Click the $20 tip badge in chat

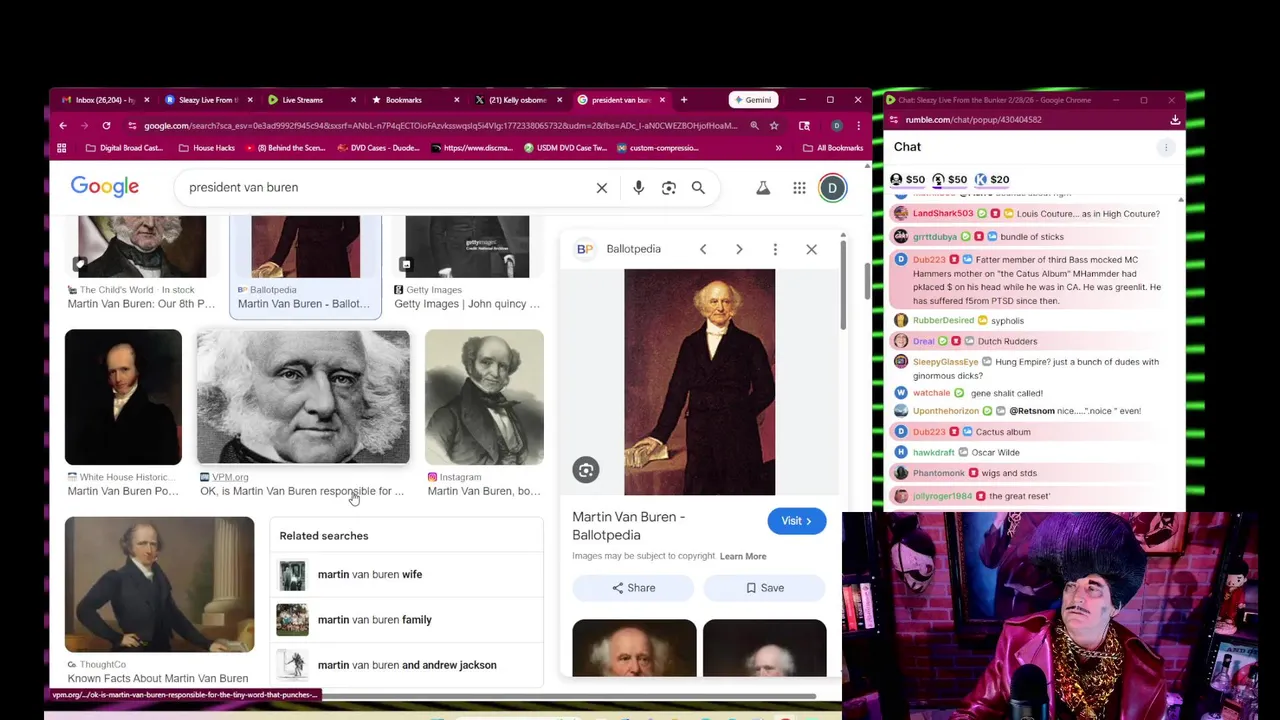(x=992, y=180)
